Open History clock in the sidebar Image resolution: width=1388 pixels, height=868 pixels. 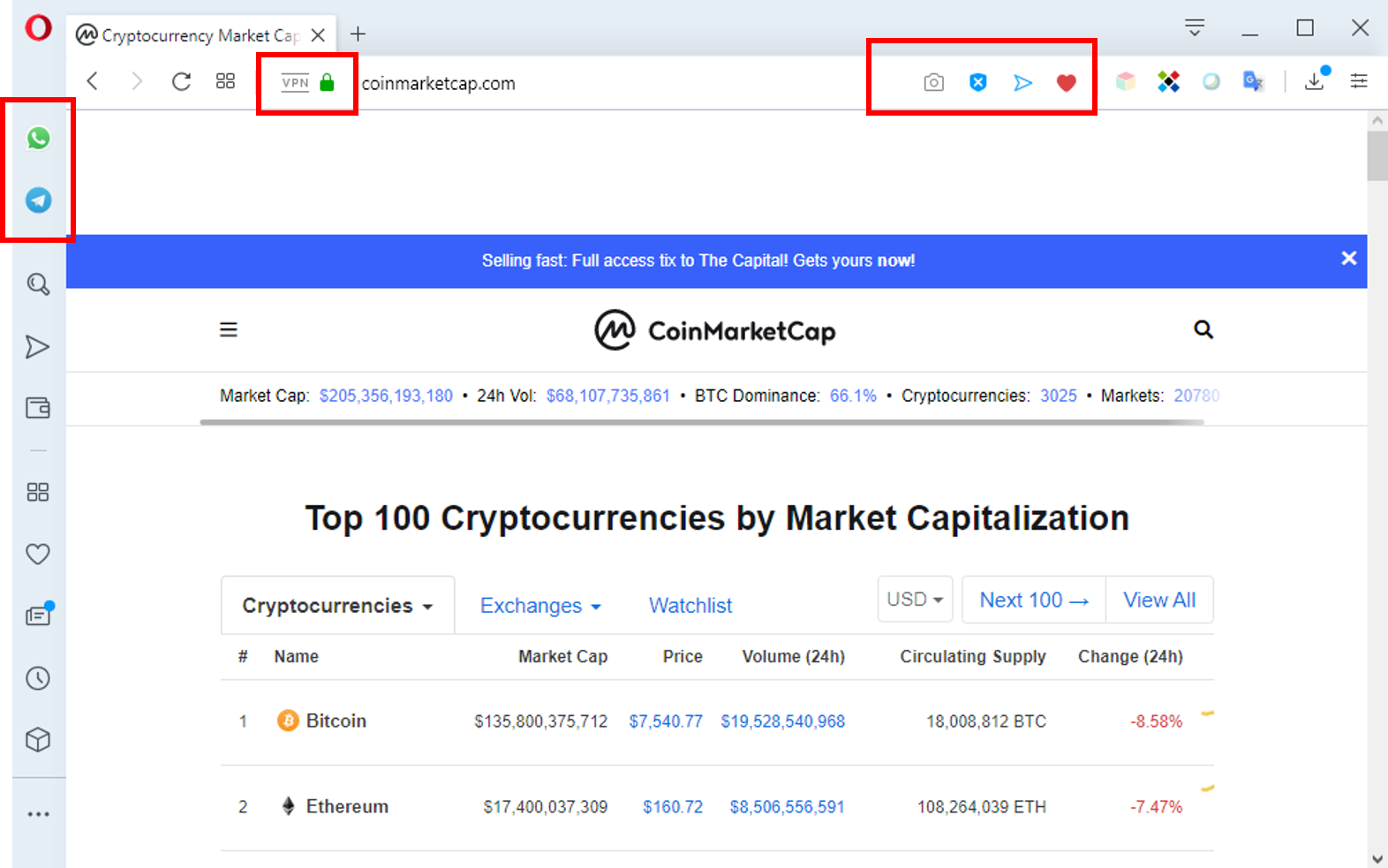coord(38,678)
